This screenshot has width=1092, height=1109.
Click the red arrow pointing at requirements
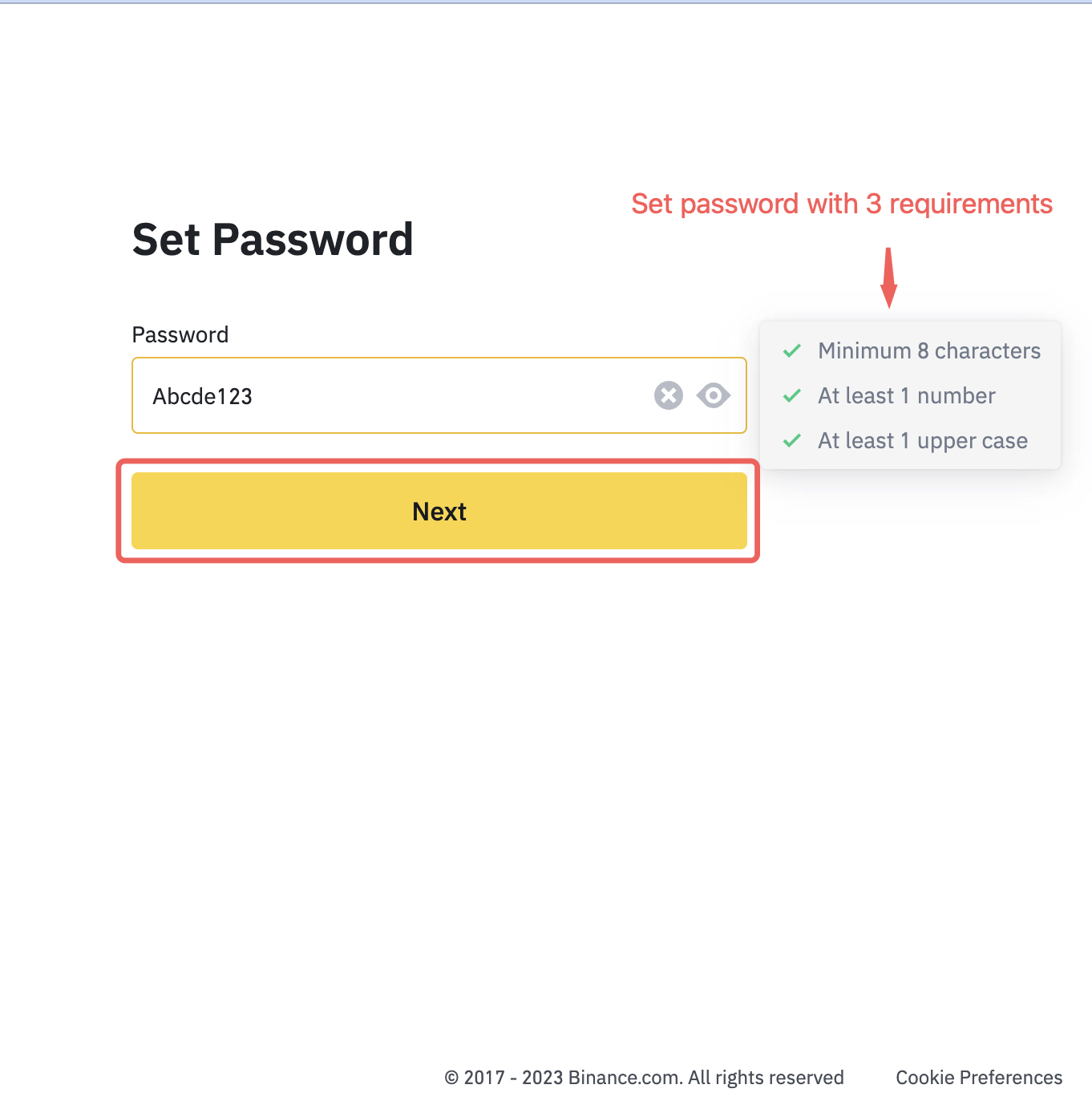coord(889,277)
